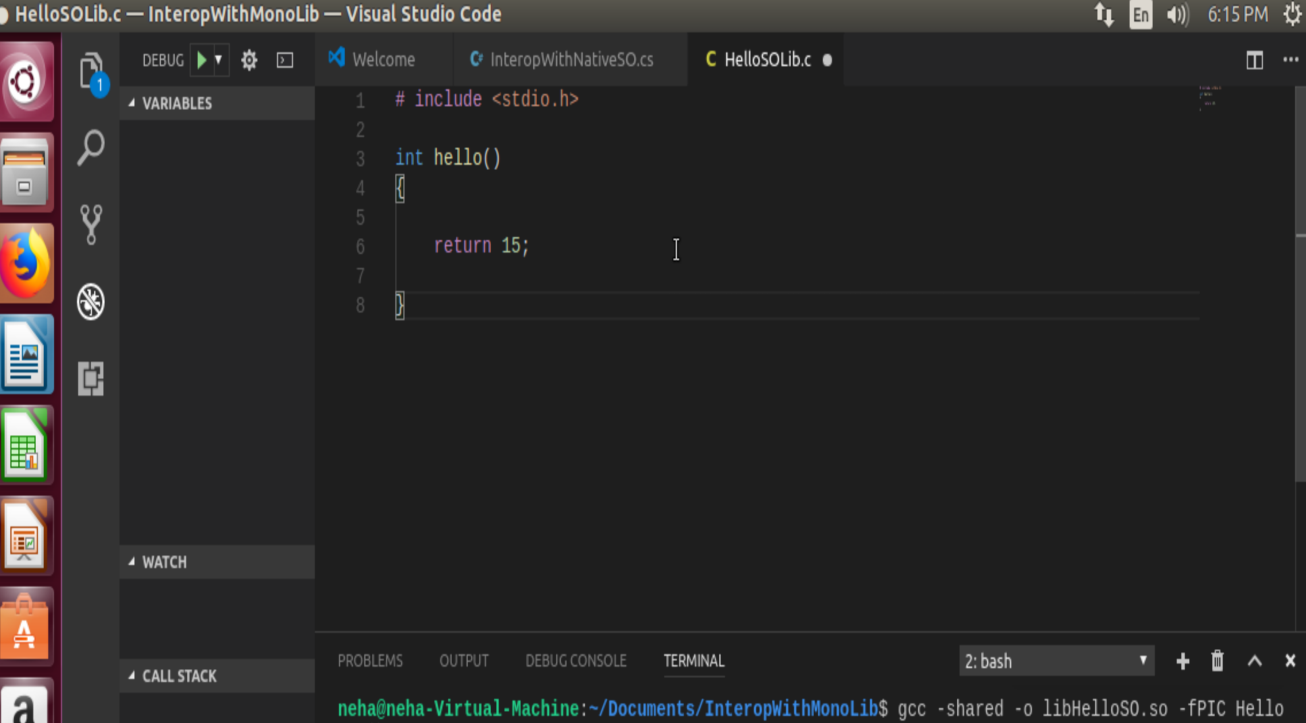Viewport: 1306px width, 723px height.
Task: Open editor more actions ellipsis menu
Action: point(1290,60)
